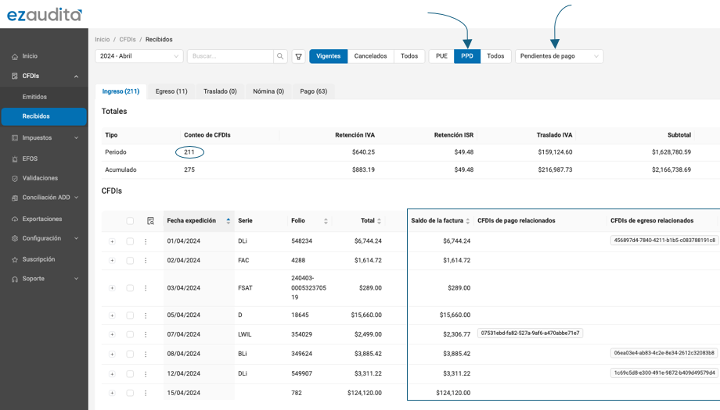Expand the row dated 01/04/2024

pos(112,241)
